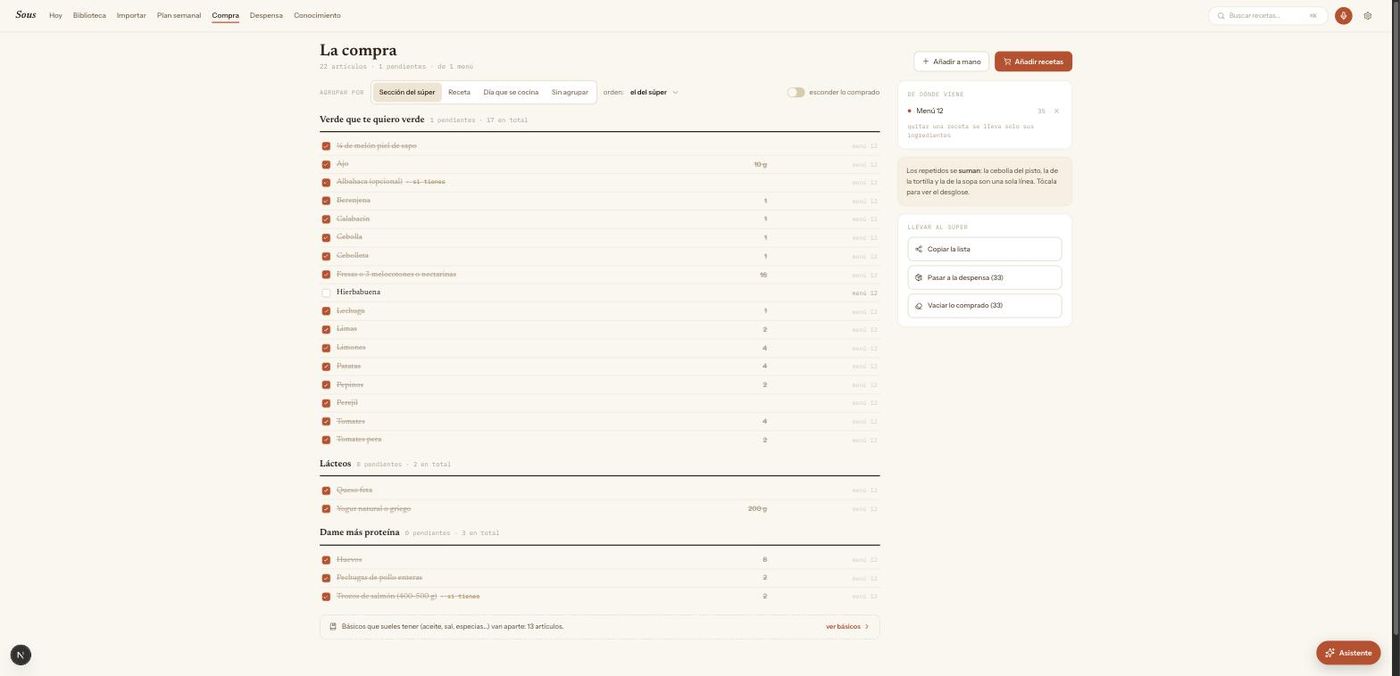Click Fresas o 3 melocotones o nectarinas
Viewport: 1400px width, 676px height.
(396, 274)
